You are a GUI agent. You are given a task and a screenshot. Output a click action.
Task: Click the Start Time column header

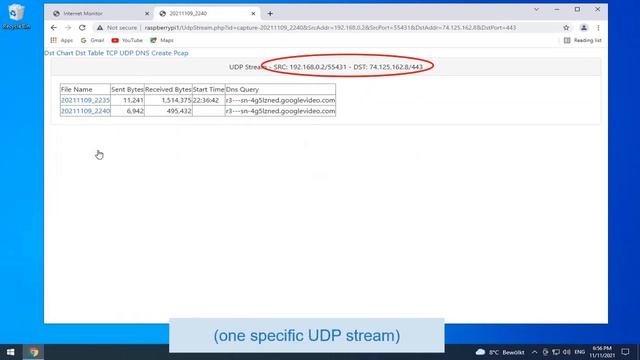tap(209, 89)
